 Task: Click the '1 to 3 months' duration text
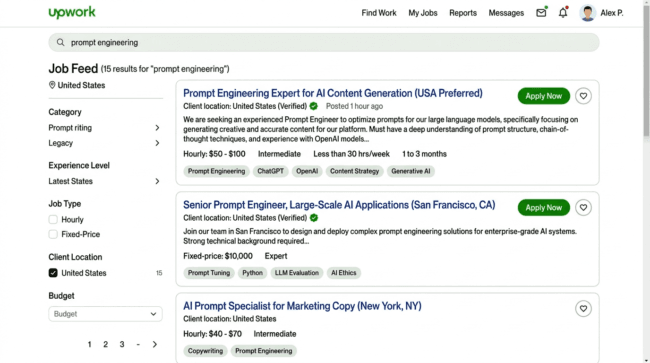424,154
